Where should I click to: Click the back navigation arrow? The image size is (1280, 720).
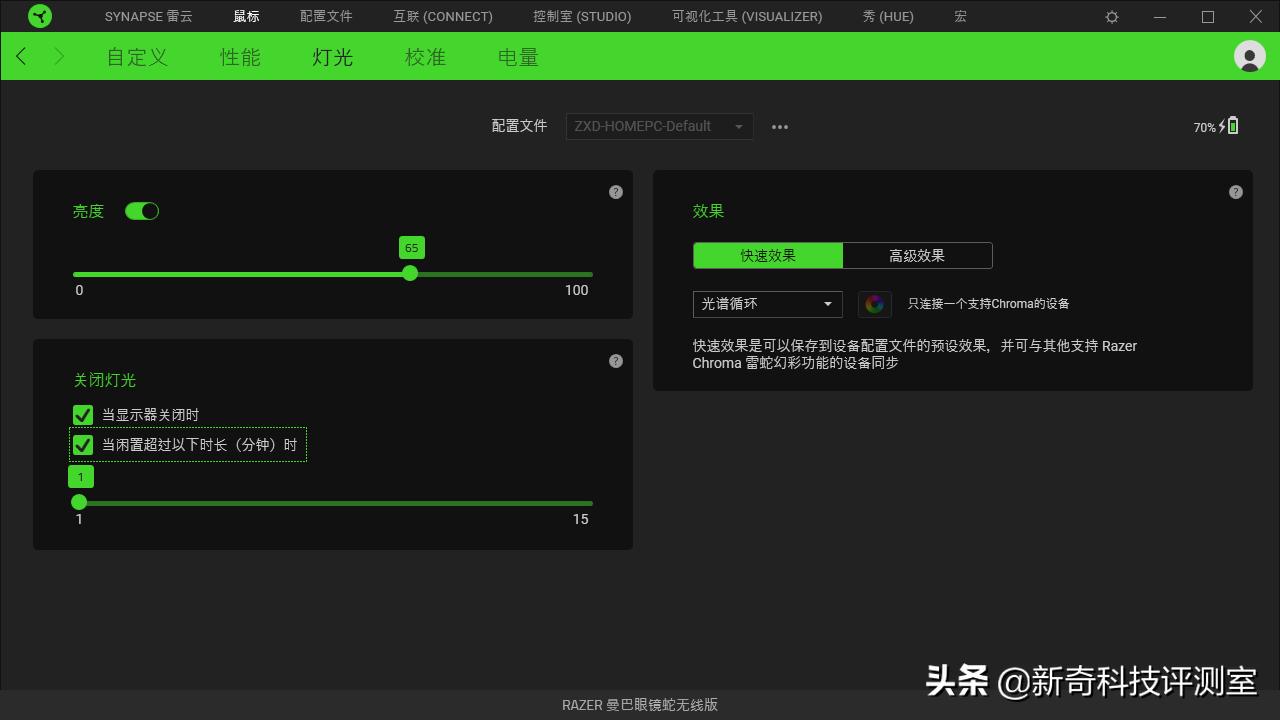tap(21, 56)
